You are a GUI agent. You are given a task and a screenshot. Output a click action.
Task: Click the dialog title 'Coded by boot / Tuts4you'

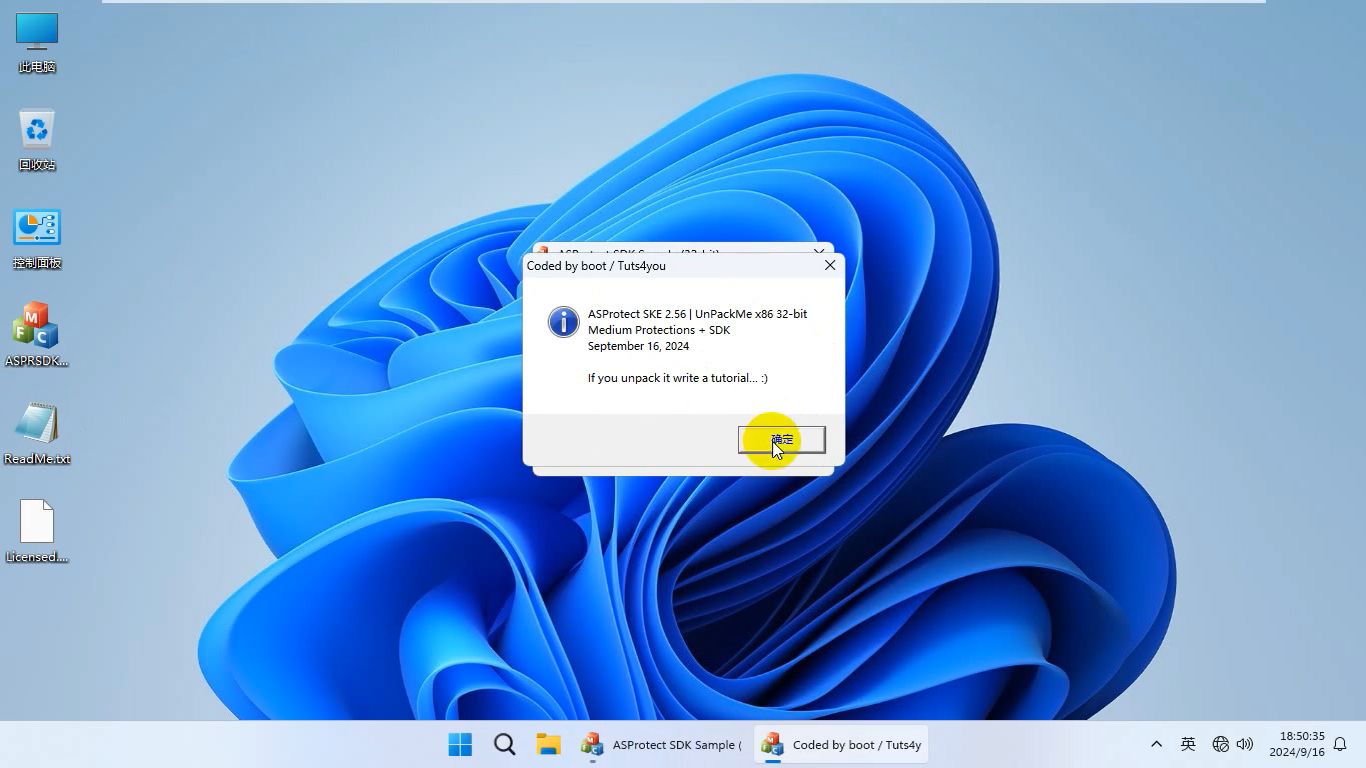pyautogui.click(x=596, y=266)
